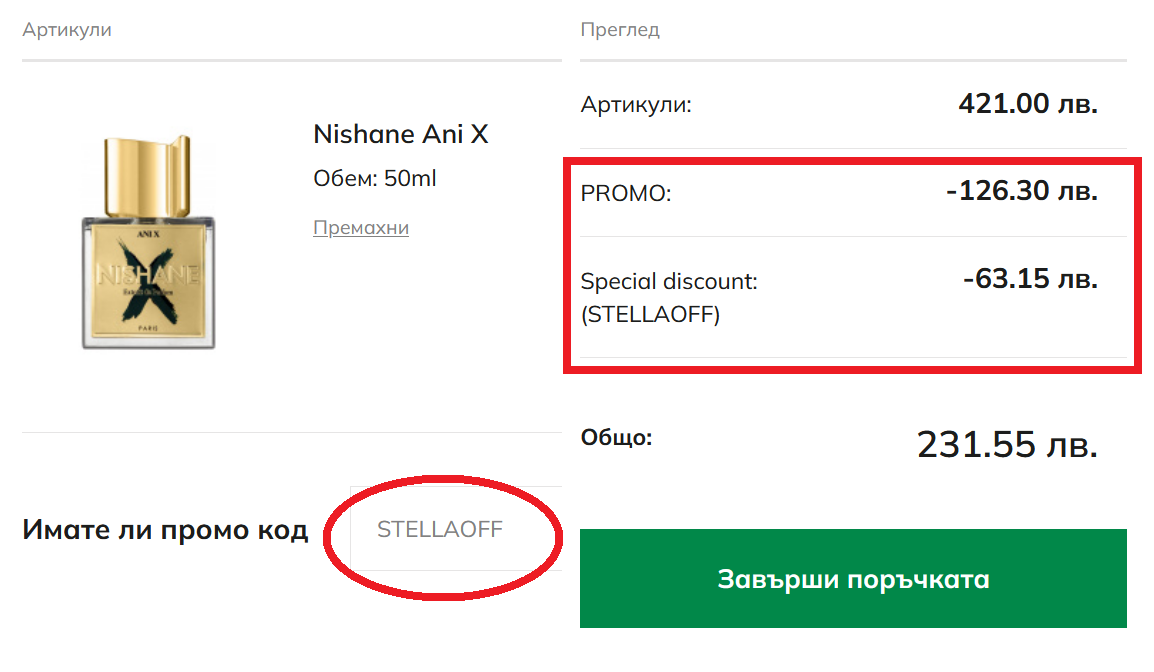1154x672 pixels.
Task: Click the "Общо:" total label
Action: pyautogui.click(x=616, y=438)
